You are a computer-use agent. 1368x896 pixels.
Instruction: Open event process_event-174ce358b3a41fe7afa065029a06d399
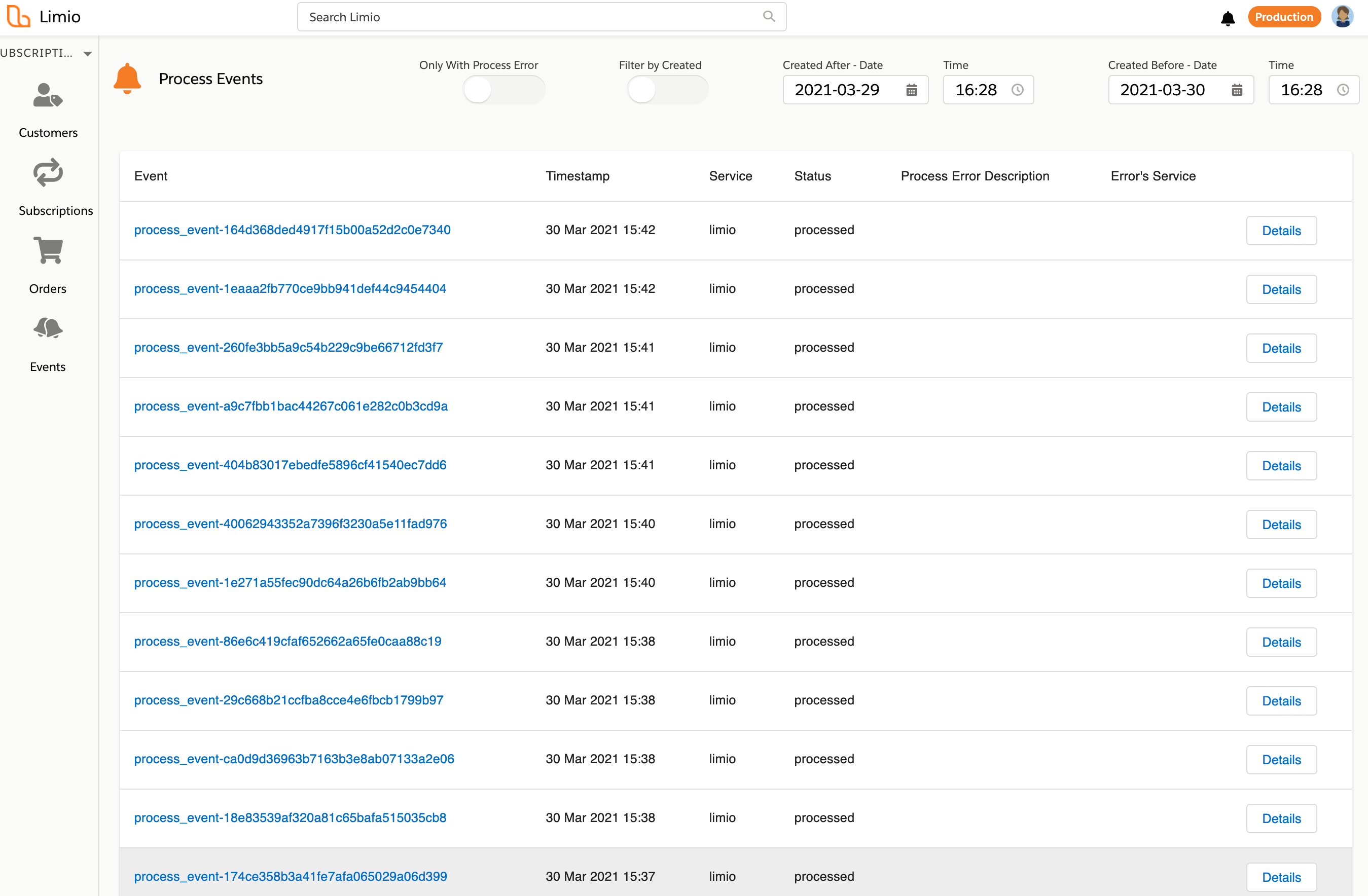pyautogui.click(x=290, y=876)
